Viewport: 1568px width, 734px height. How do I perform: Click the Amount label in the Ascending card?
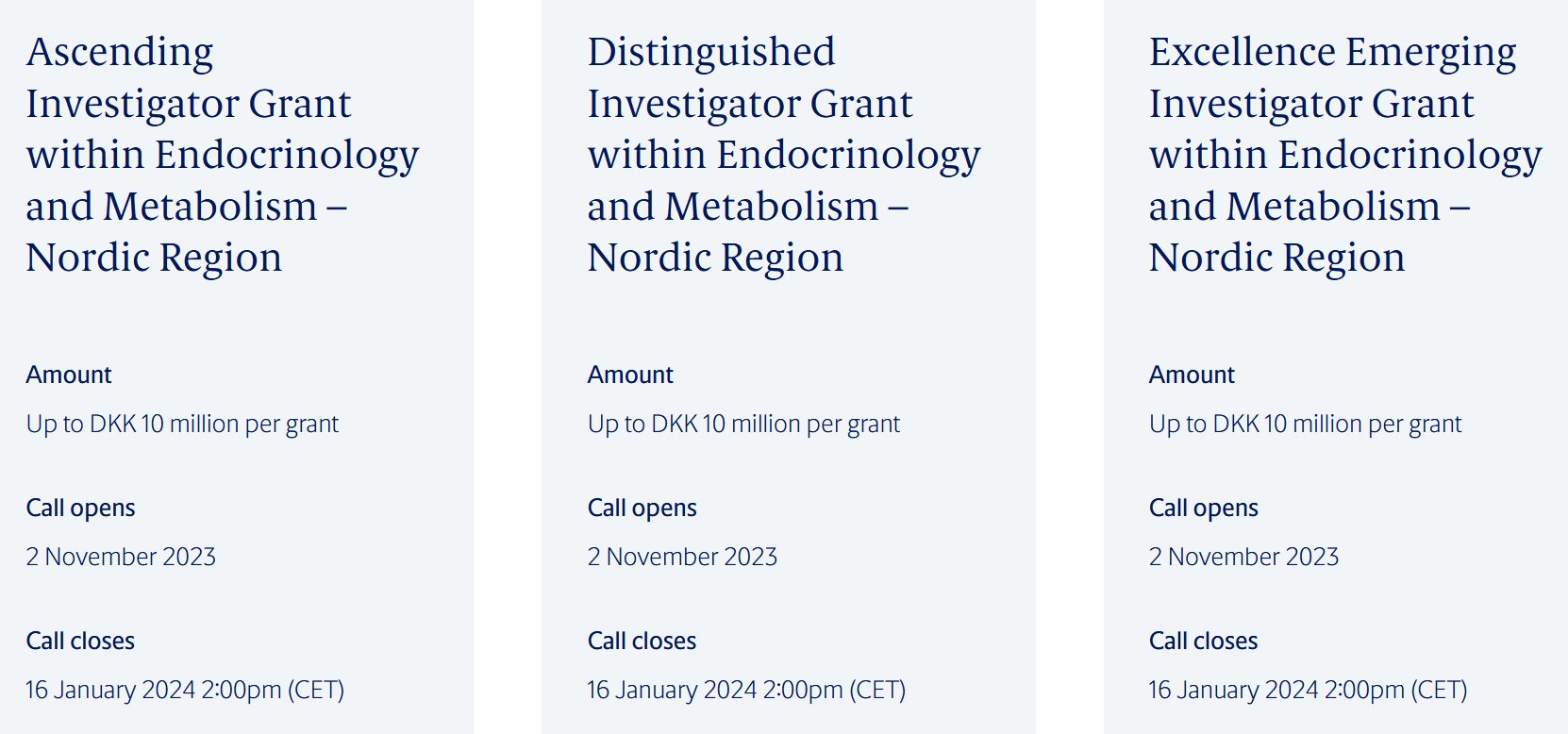pos(69,375)
